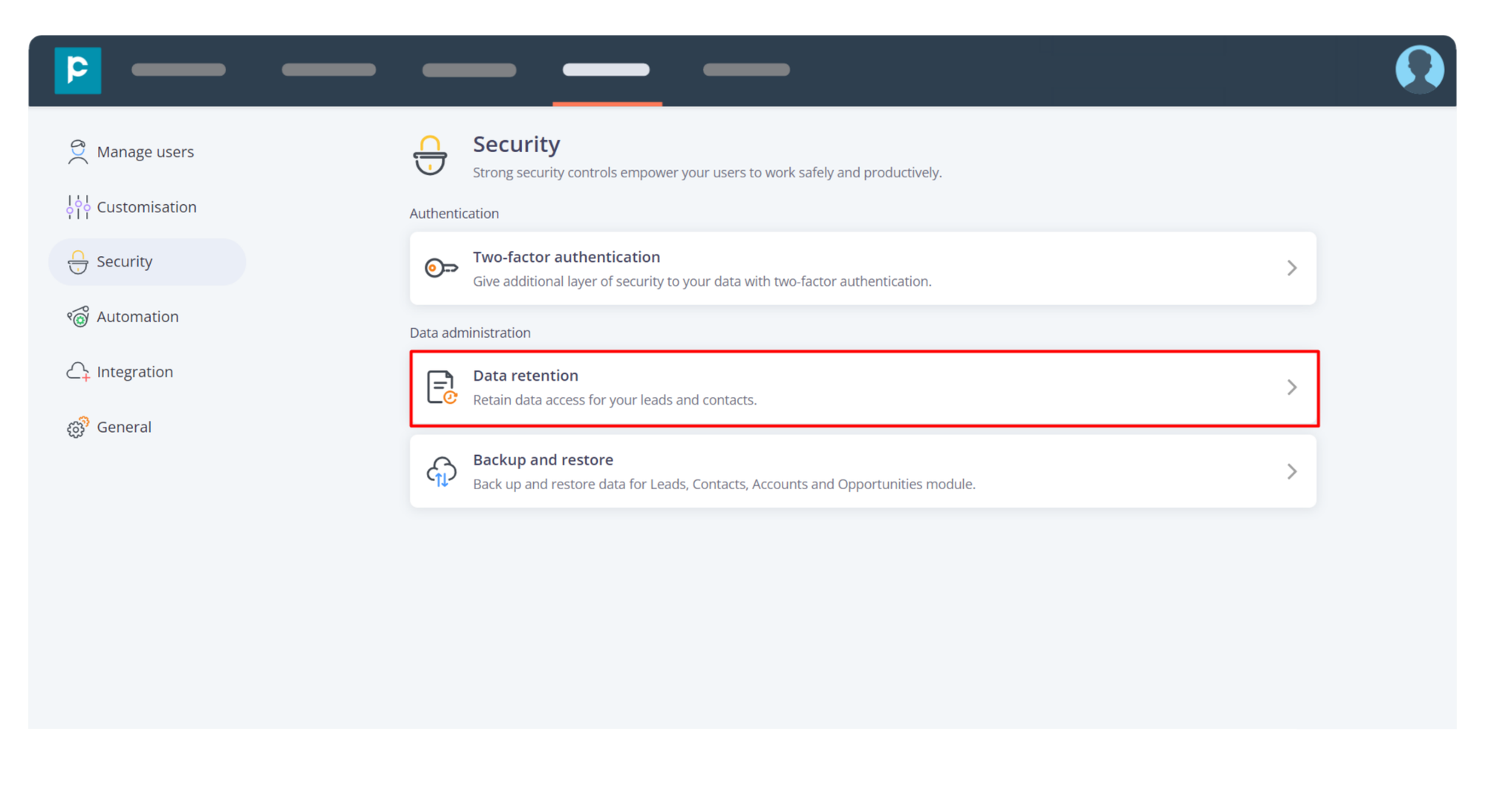1485x812 pixels.
Task: Switch to the first top navigation tab
Action: 178,70
